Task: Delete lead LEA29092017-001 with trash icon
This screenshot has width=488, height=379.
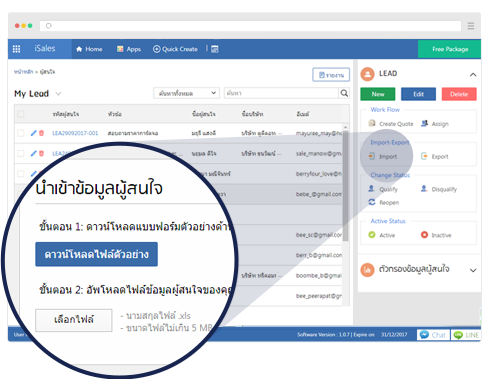Action: 42,133
